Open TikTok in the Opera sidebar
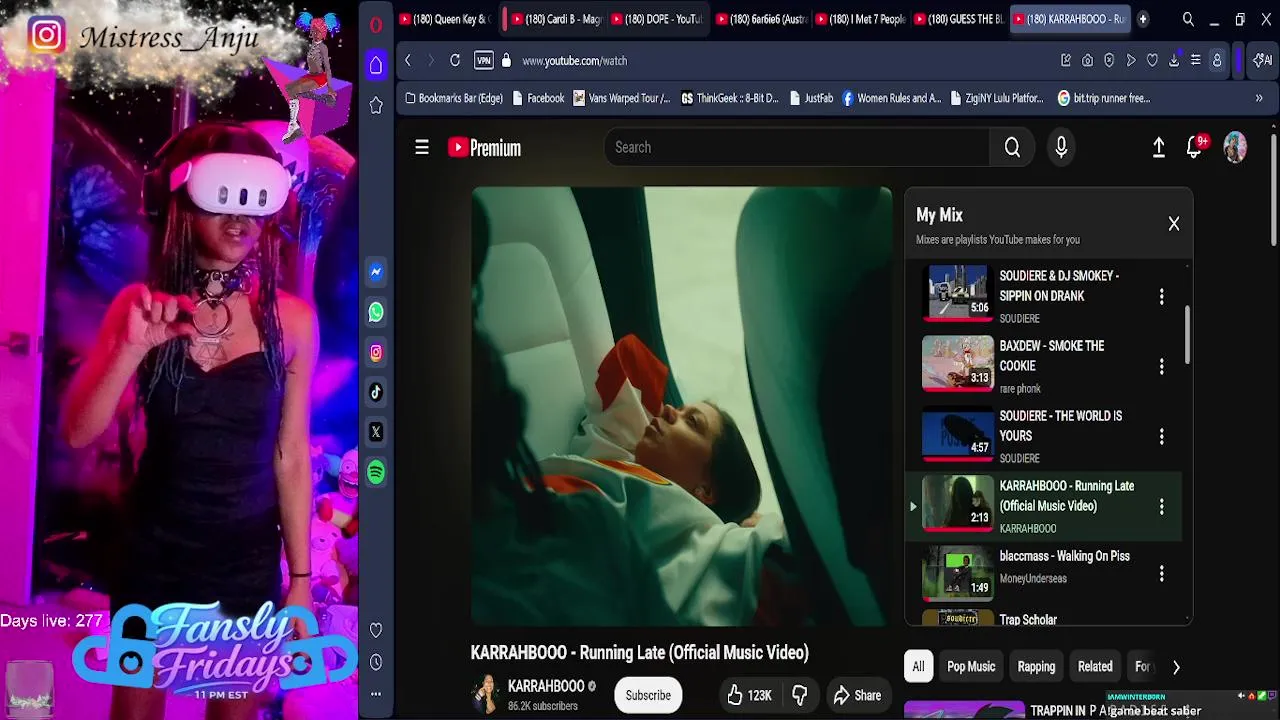The height and width of the screenshot is (720, 1280). click(376, 392)
